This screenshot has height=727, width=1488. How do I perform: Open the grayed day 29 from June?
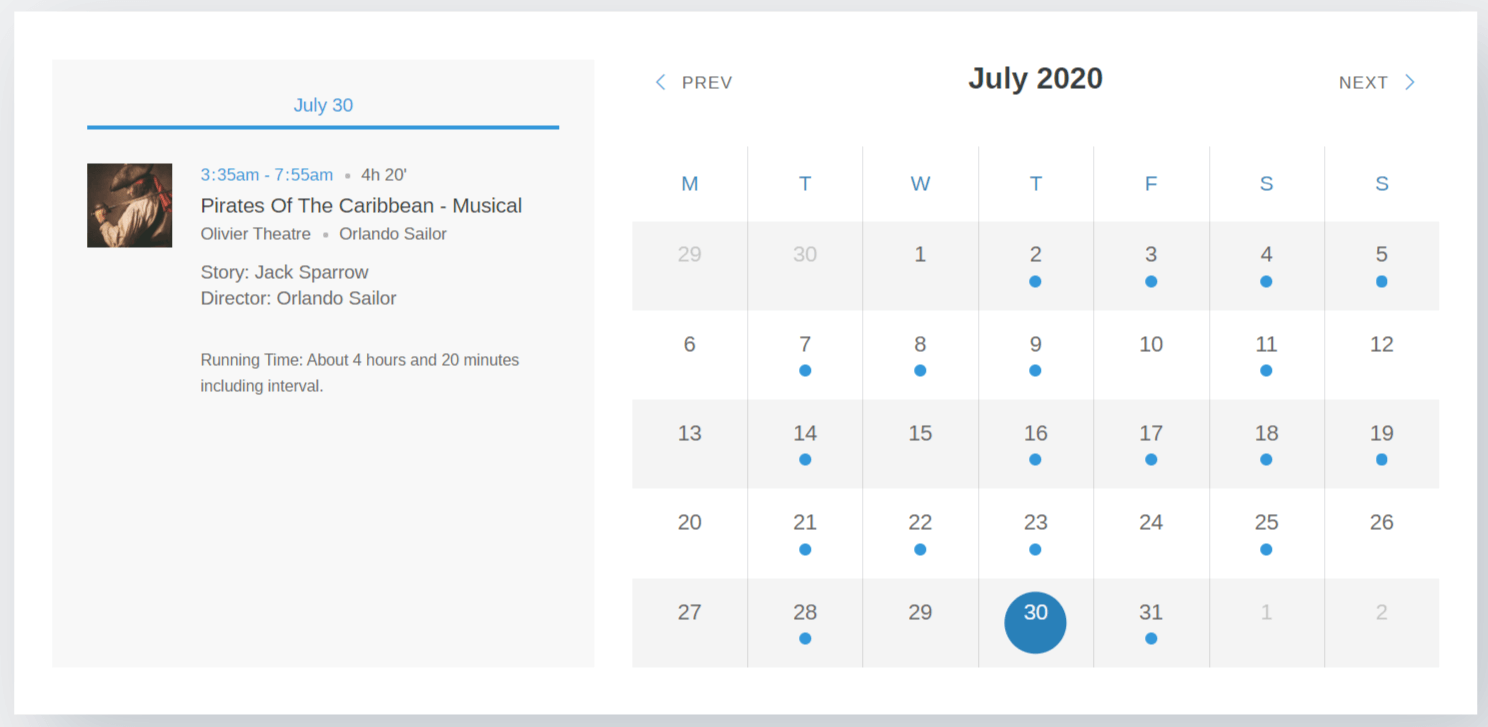point(689,254)
